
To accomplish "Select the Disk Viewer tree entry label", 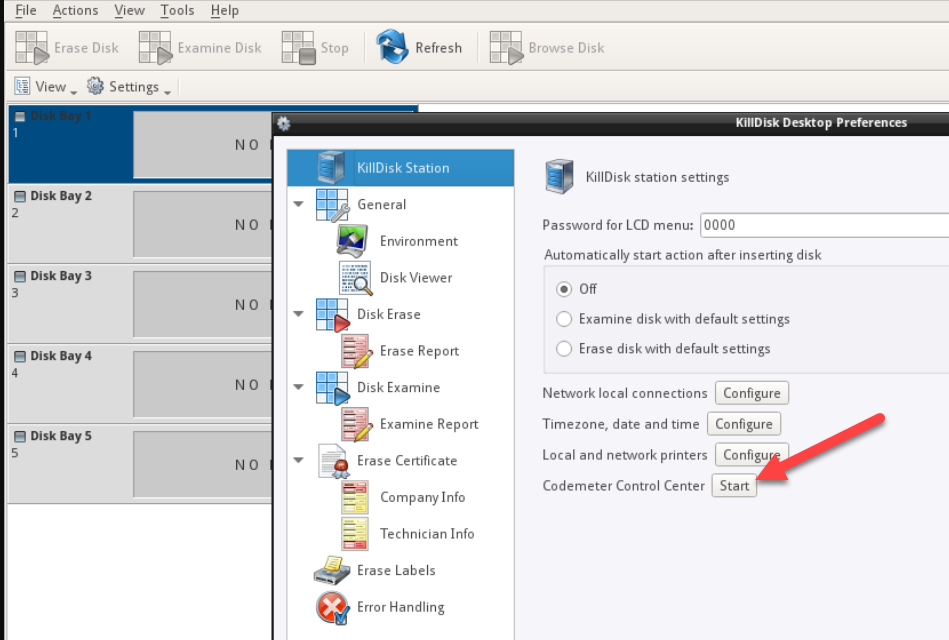I will pyautogui.click(x=416, y=278).
